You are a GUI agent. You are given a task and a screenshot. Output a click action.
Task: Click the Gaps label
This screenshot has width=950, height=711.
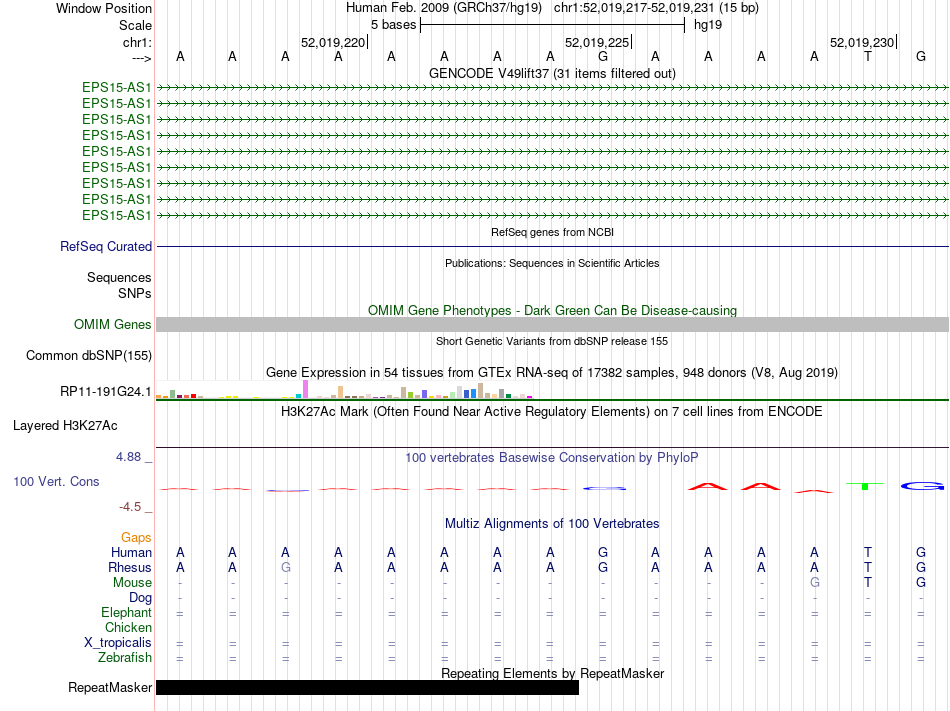tap(136, 538)
